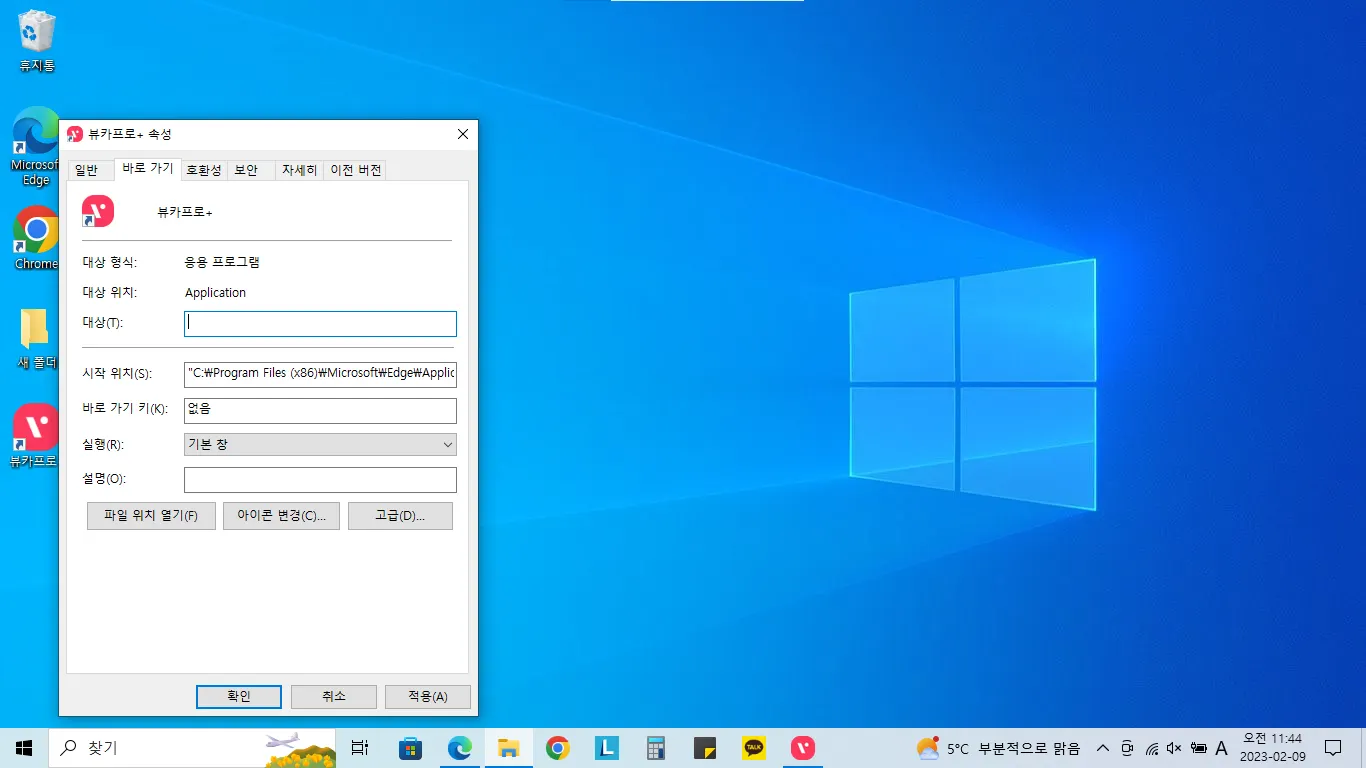Click the '응용 프로그램' target type text

click(222, 263)
